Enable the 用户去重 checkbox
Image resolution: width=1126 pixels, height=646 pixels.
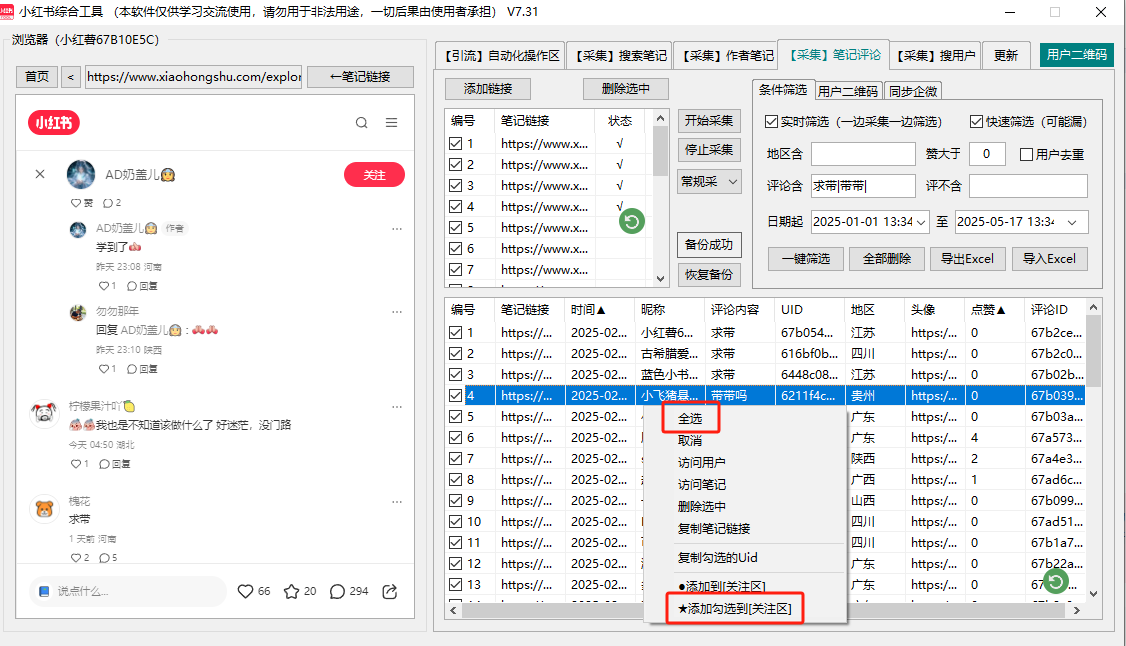(x=1026, y=154)
